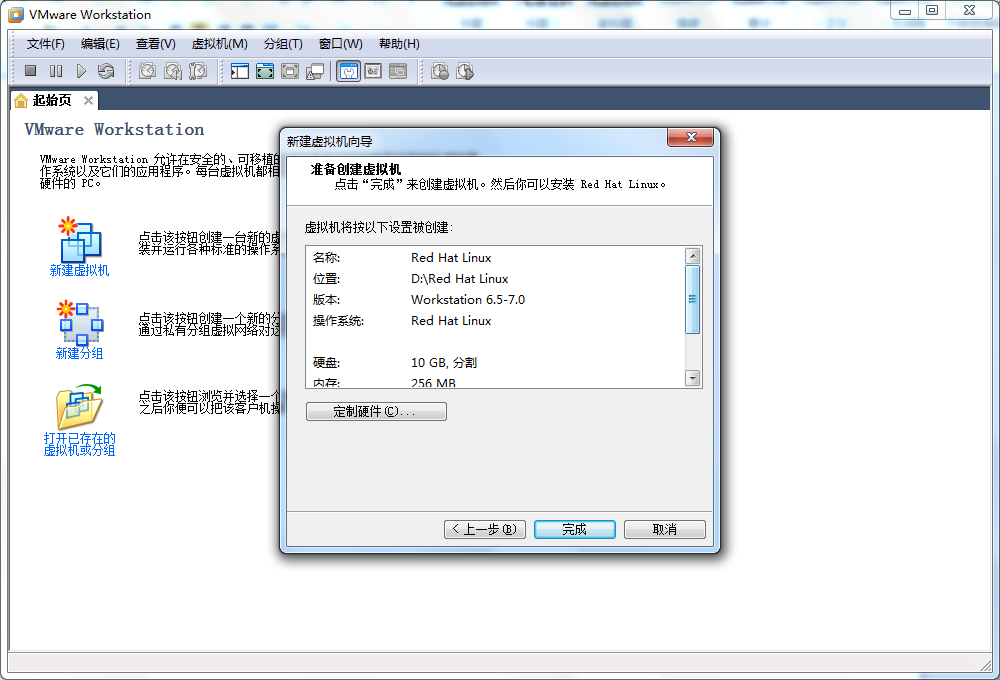Open the snapshot manager toolbar icon
Viewport: 1000px width, 680px height.
click(x=198, y=71)
